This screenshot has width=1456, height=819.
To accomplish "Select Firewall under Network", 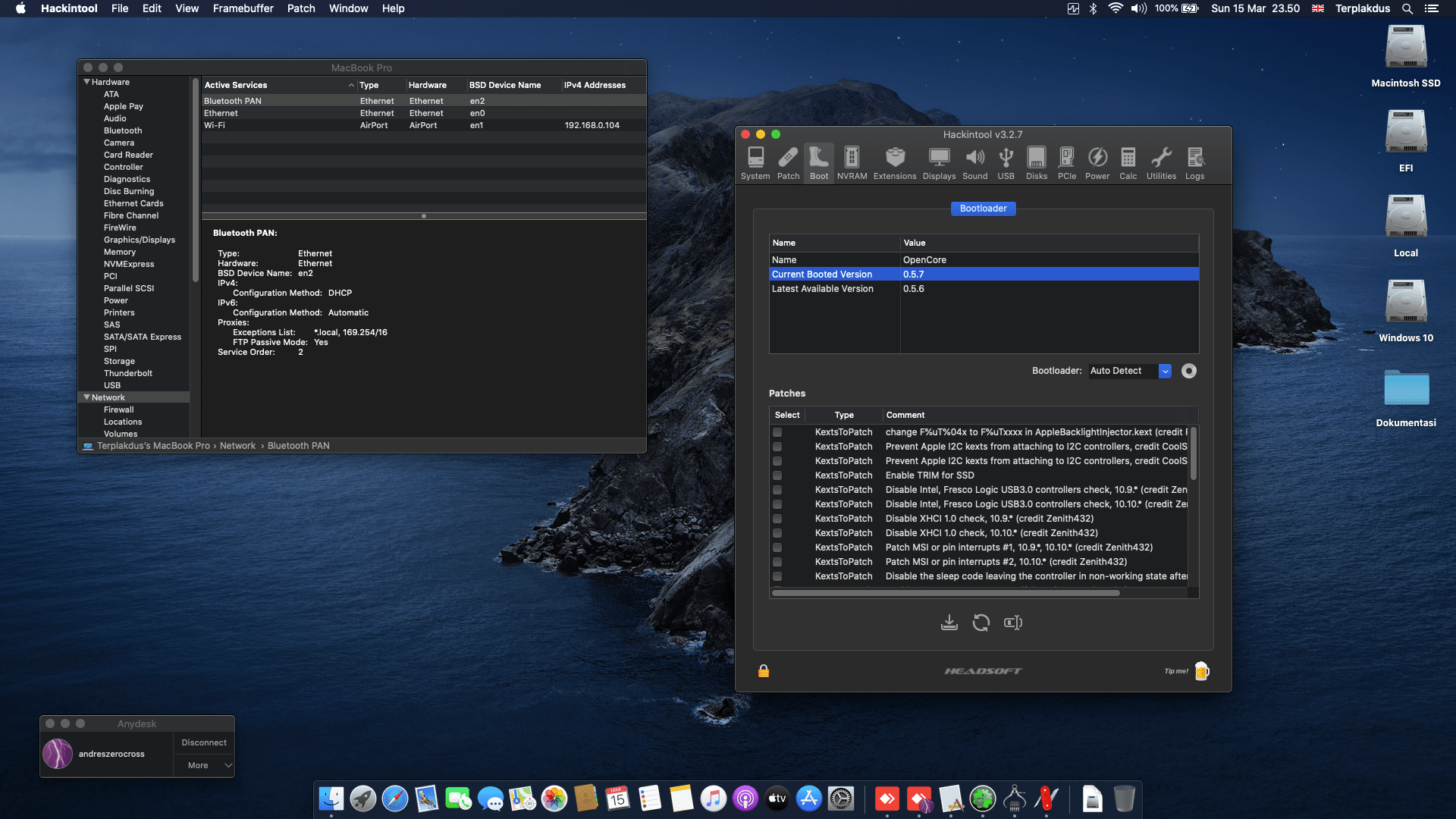I will coord(118,409).
